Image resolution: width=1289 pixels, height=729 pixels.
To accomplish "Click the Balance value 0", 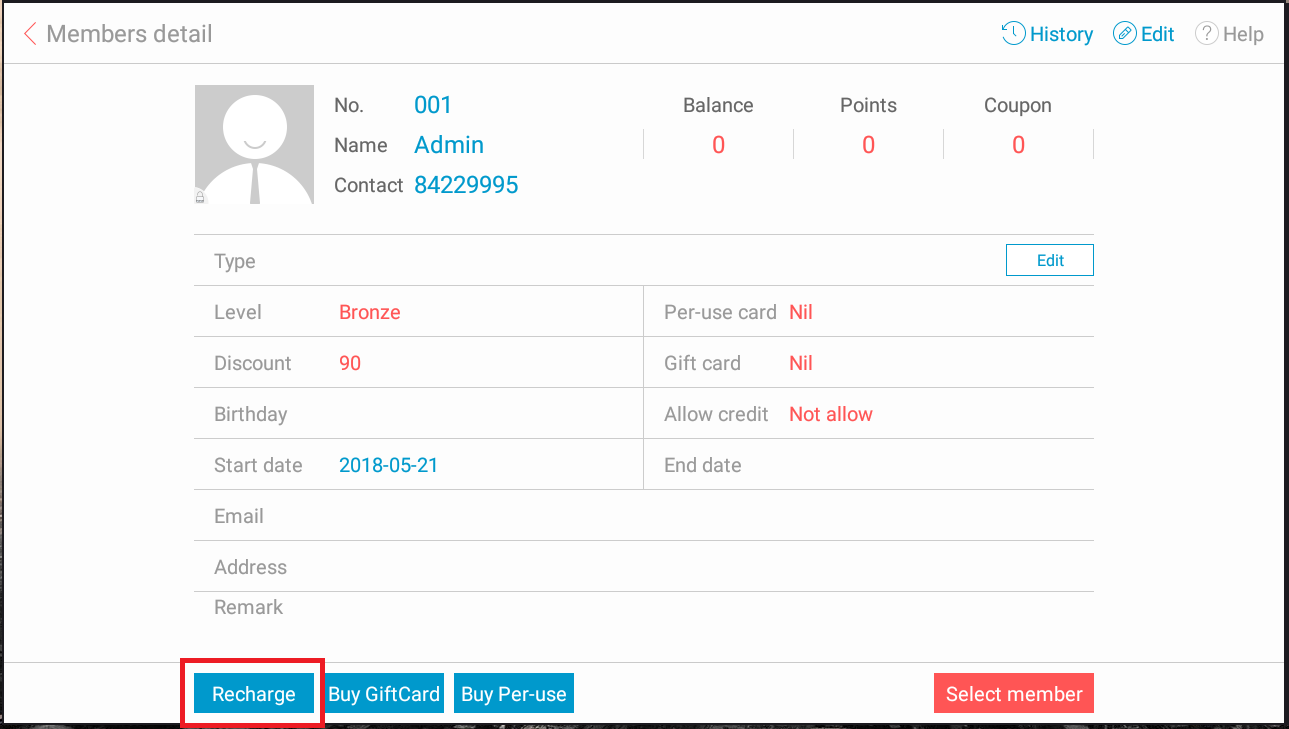I will (x=718, y=145).
